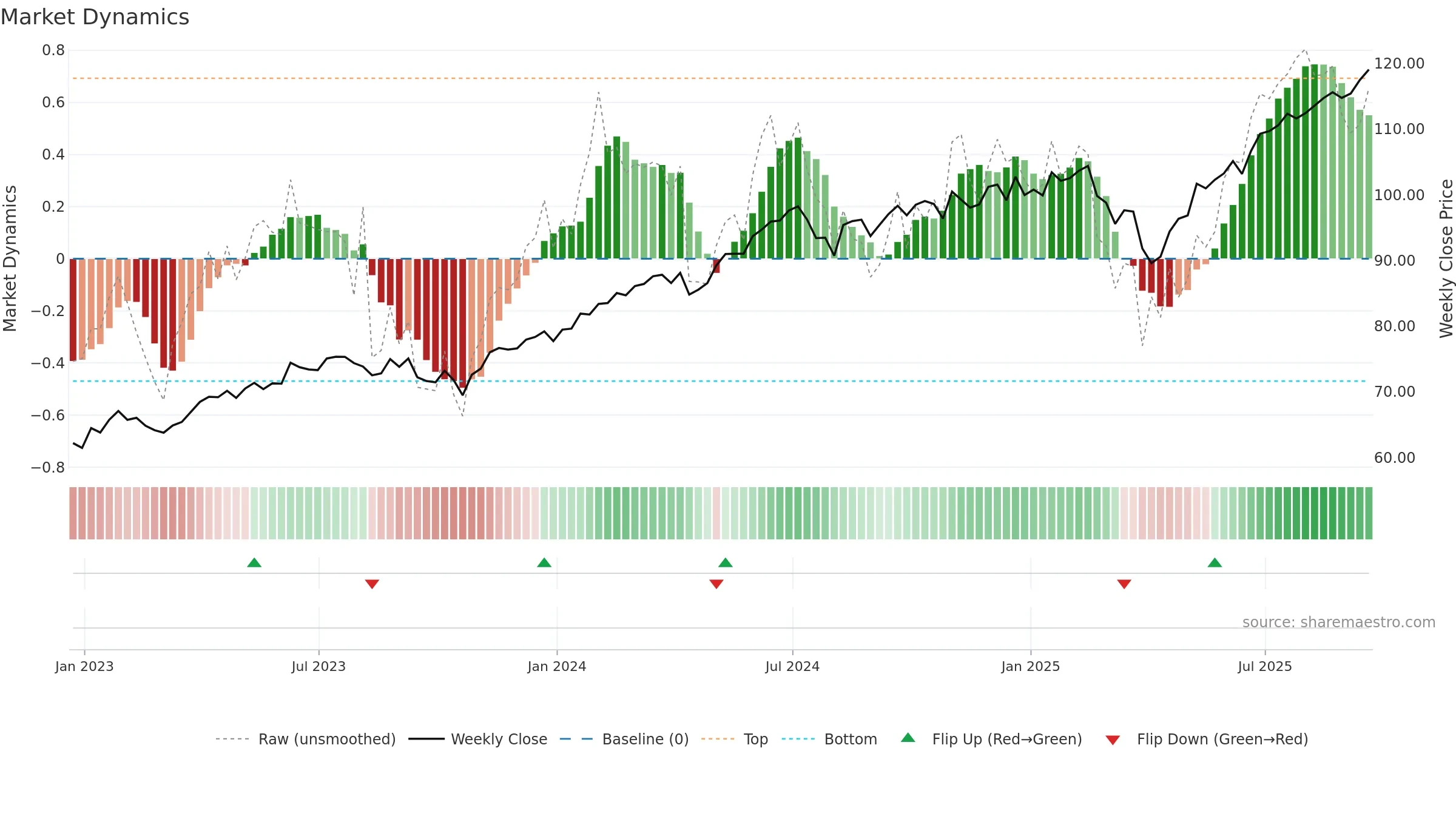Click the −0.6 left-axis label

click(x=48, y=416)
